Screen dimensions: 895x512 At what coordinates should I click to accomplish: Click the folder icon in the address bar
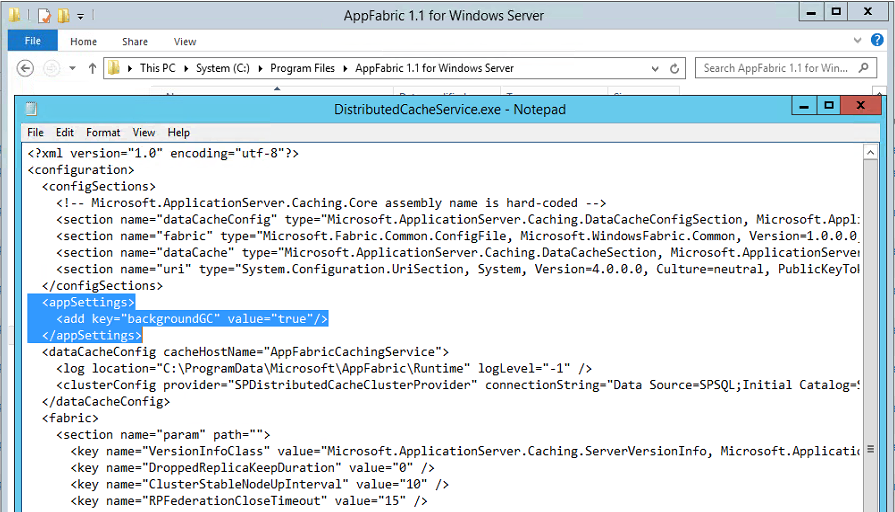pos(114,68)
